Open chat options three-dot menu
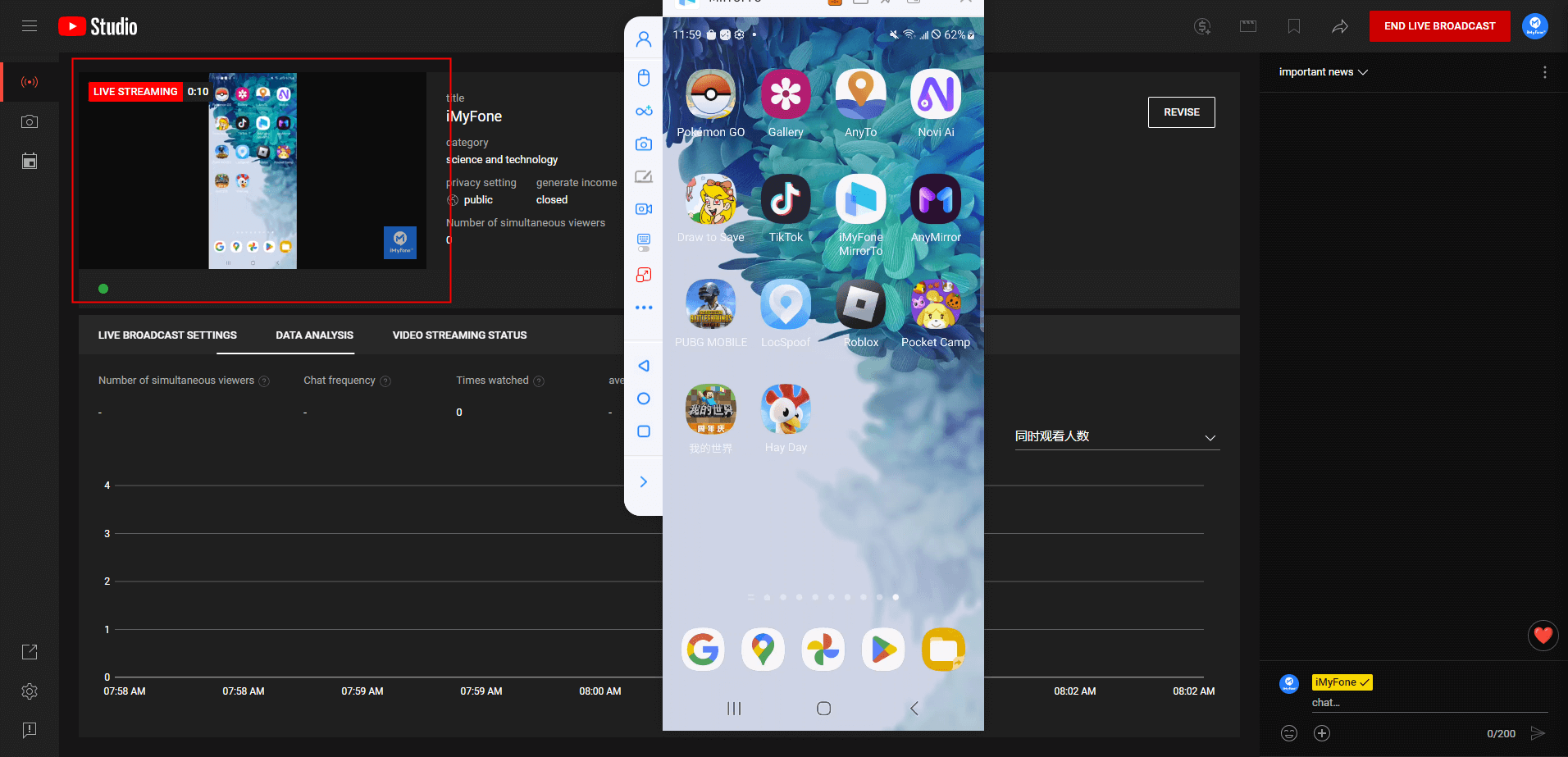 click(x=1545, y=72)
